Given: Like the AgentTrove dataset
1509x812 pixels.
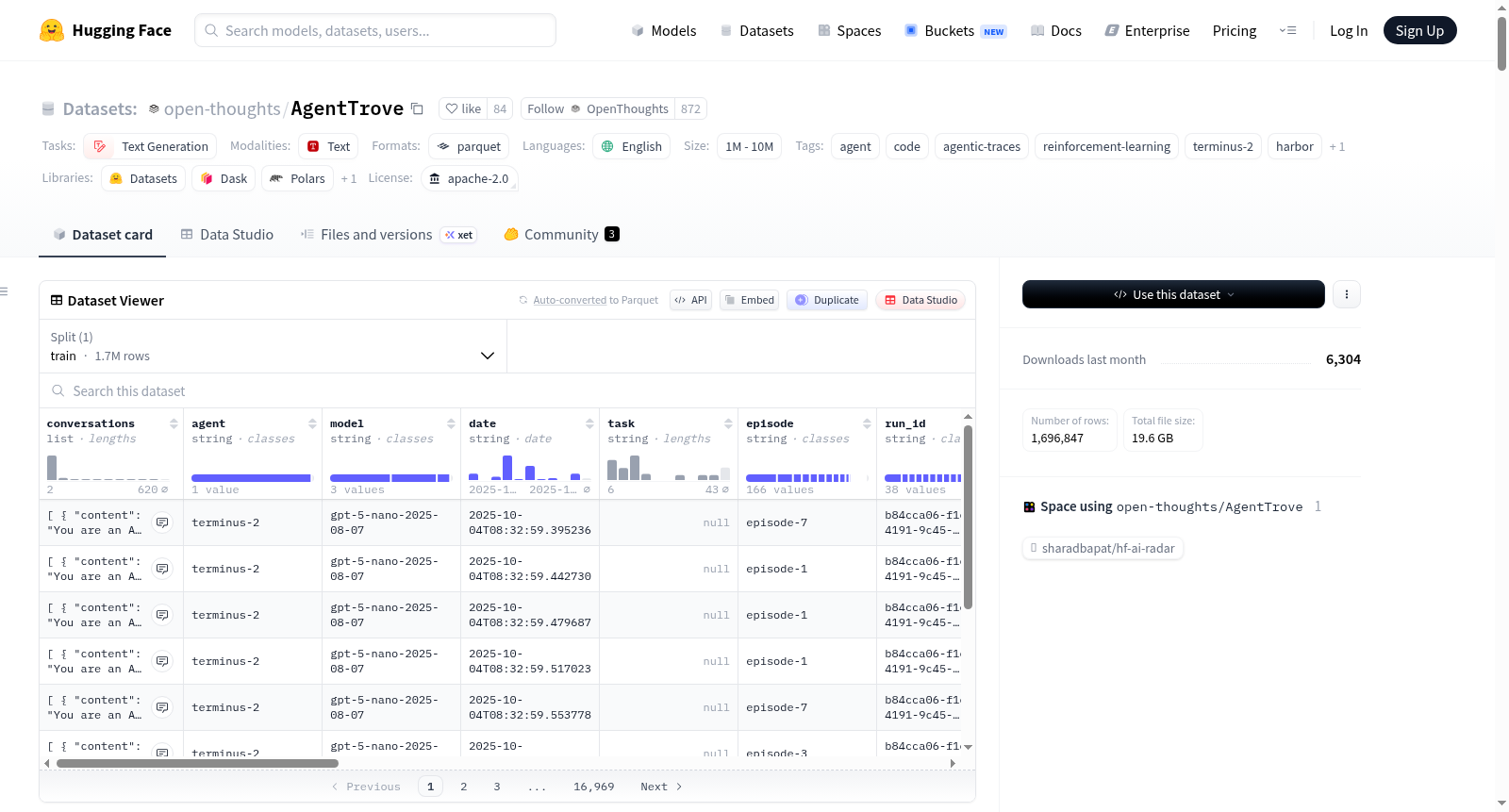Looking at the screenshot, I should pos(463,108).
